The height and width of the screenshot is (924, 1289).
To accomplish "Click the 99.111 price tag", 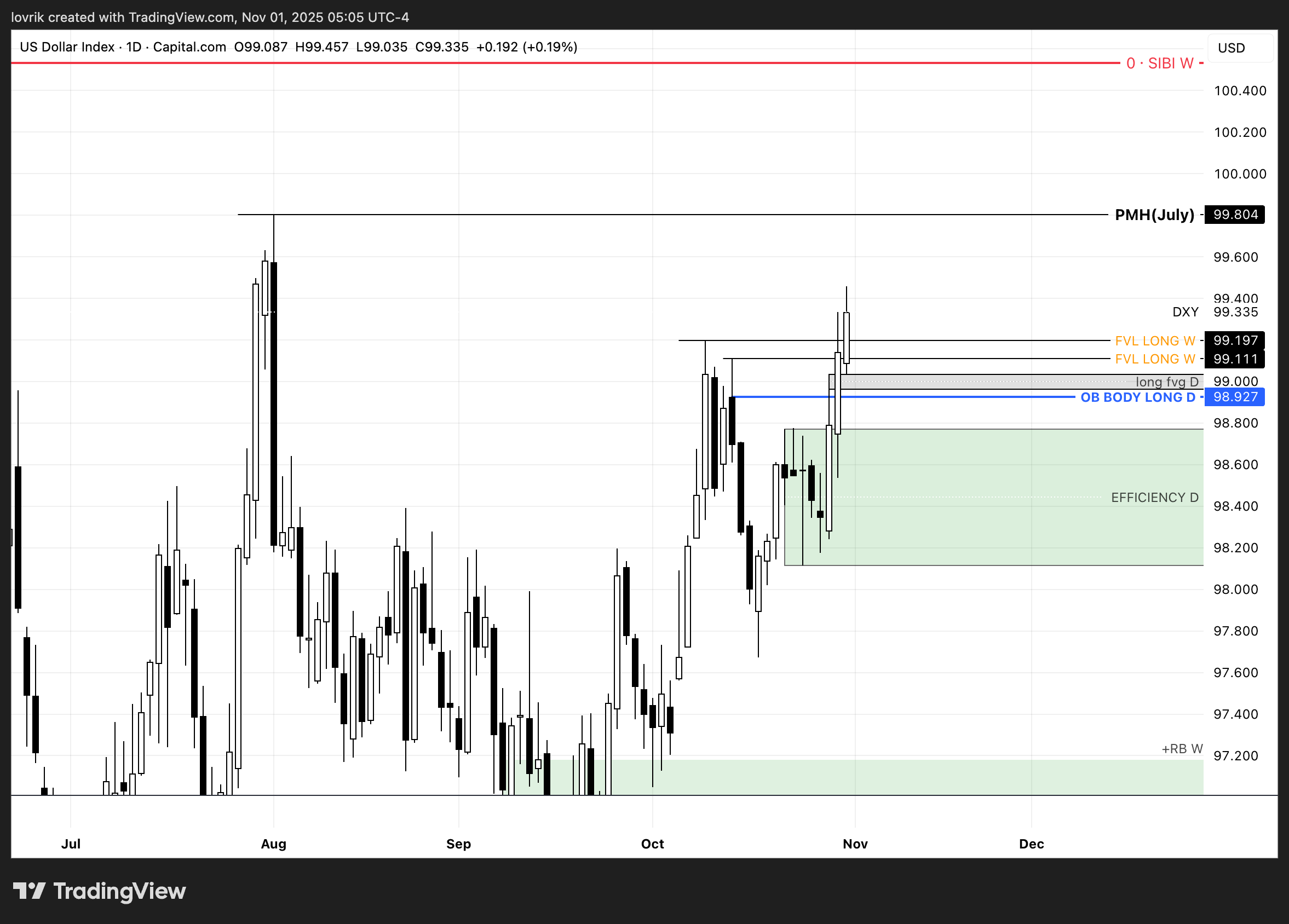I will pos(1235,359).
